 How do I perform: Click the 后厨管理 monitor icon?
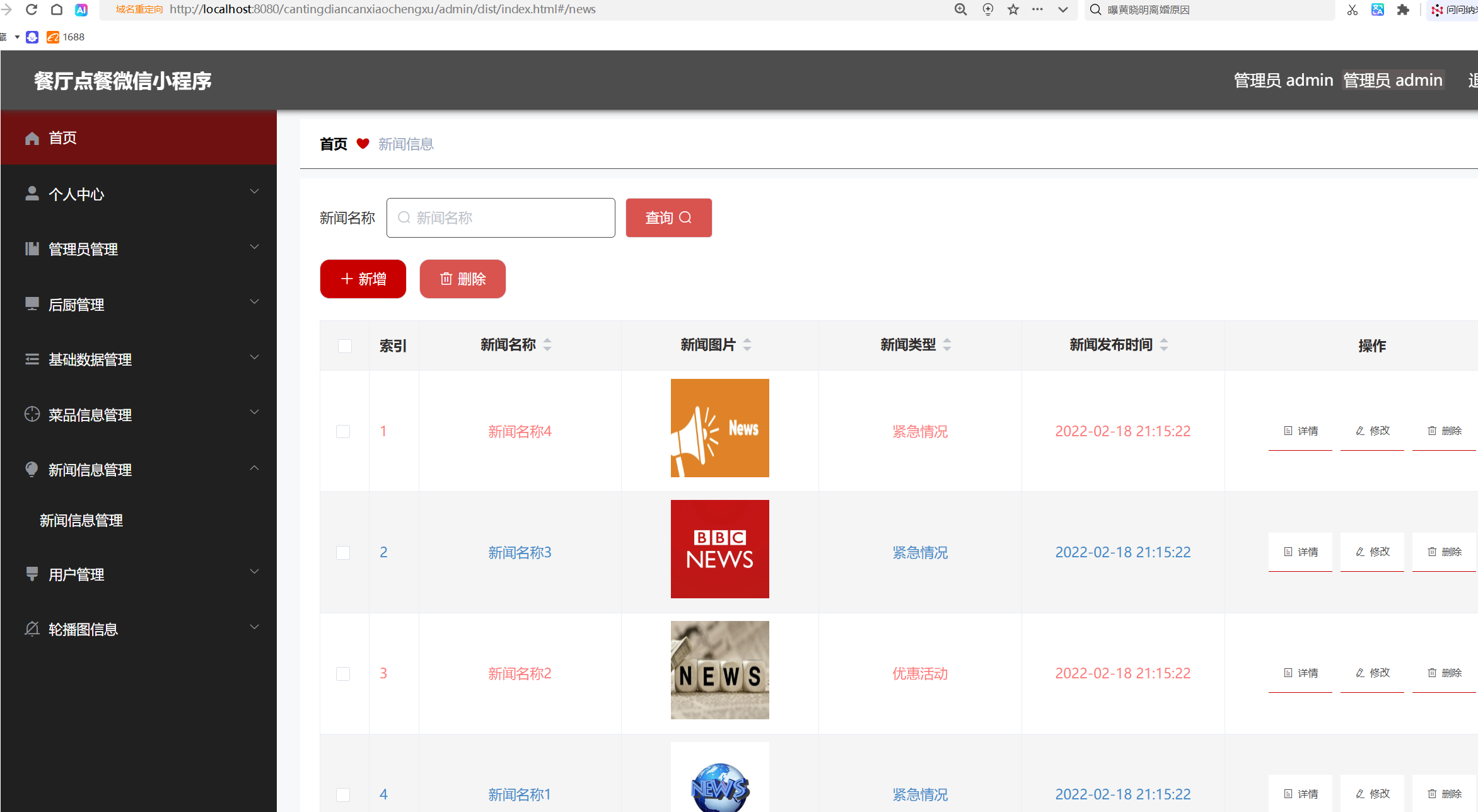pyautogui.click(x=32, y=304)
